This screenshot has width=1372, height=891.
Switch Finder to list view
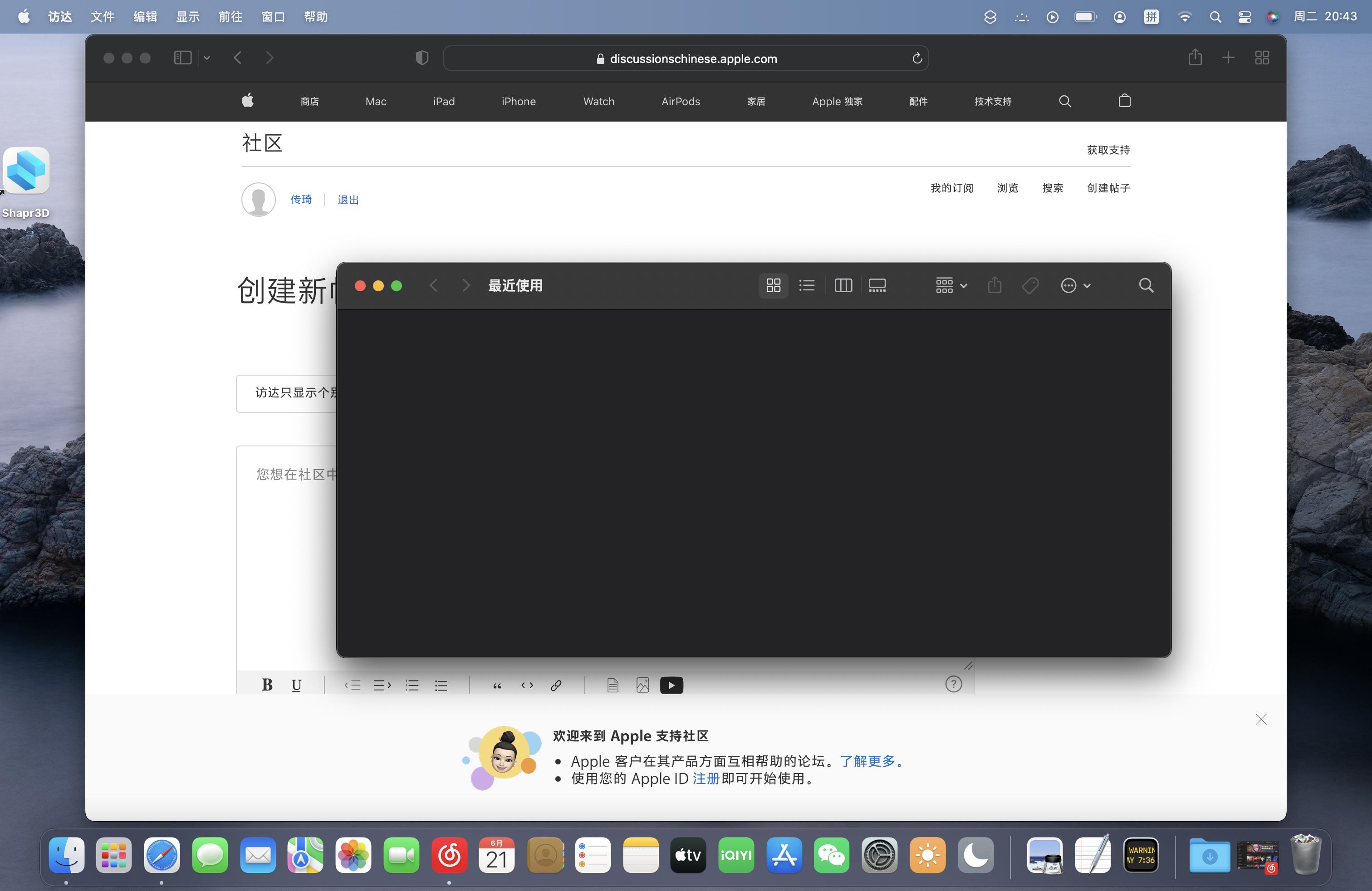(x=807, y=285)
